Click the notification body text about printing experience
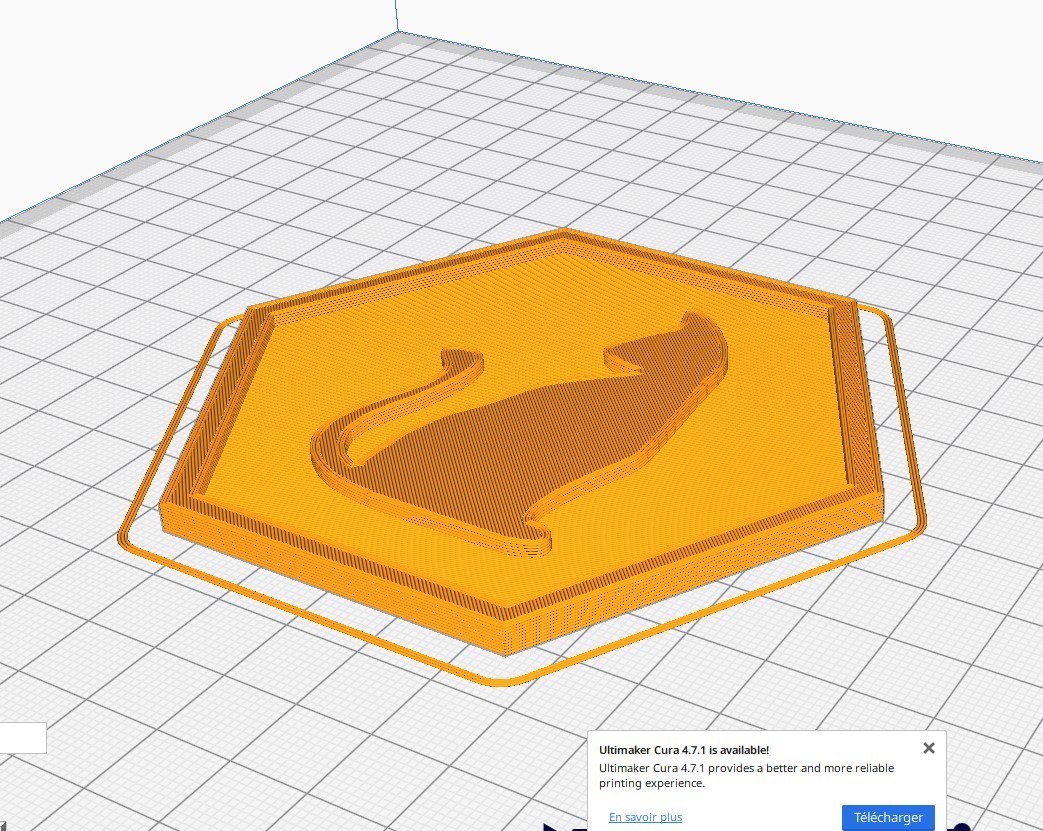 pos(744,773)
